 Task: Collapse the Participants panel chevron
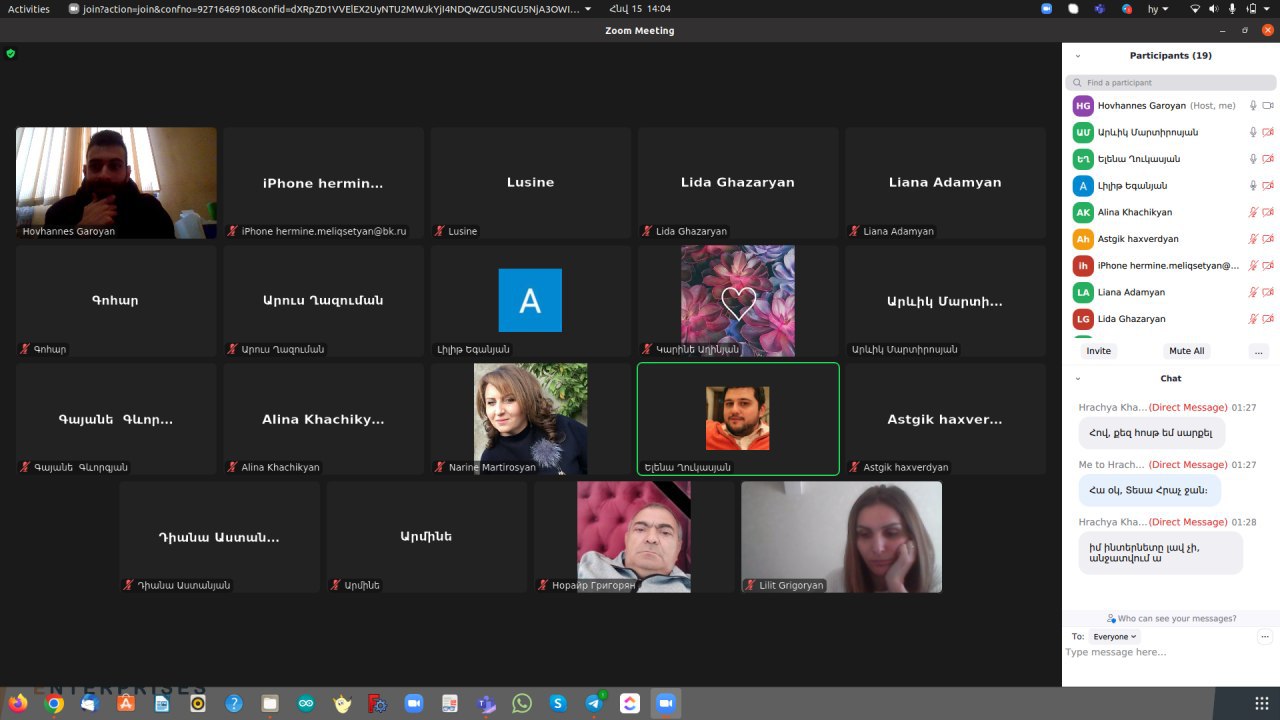click(1078, 56)
